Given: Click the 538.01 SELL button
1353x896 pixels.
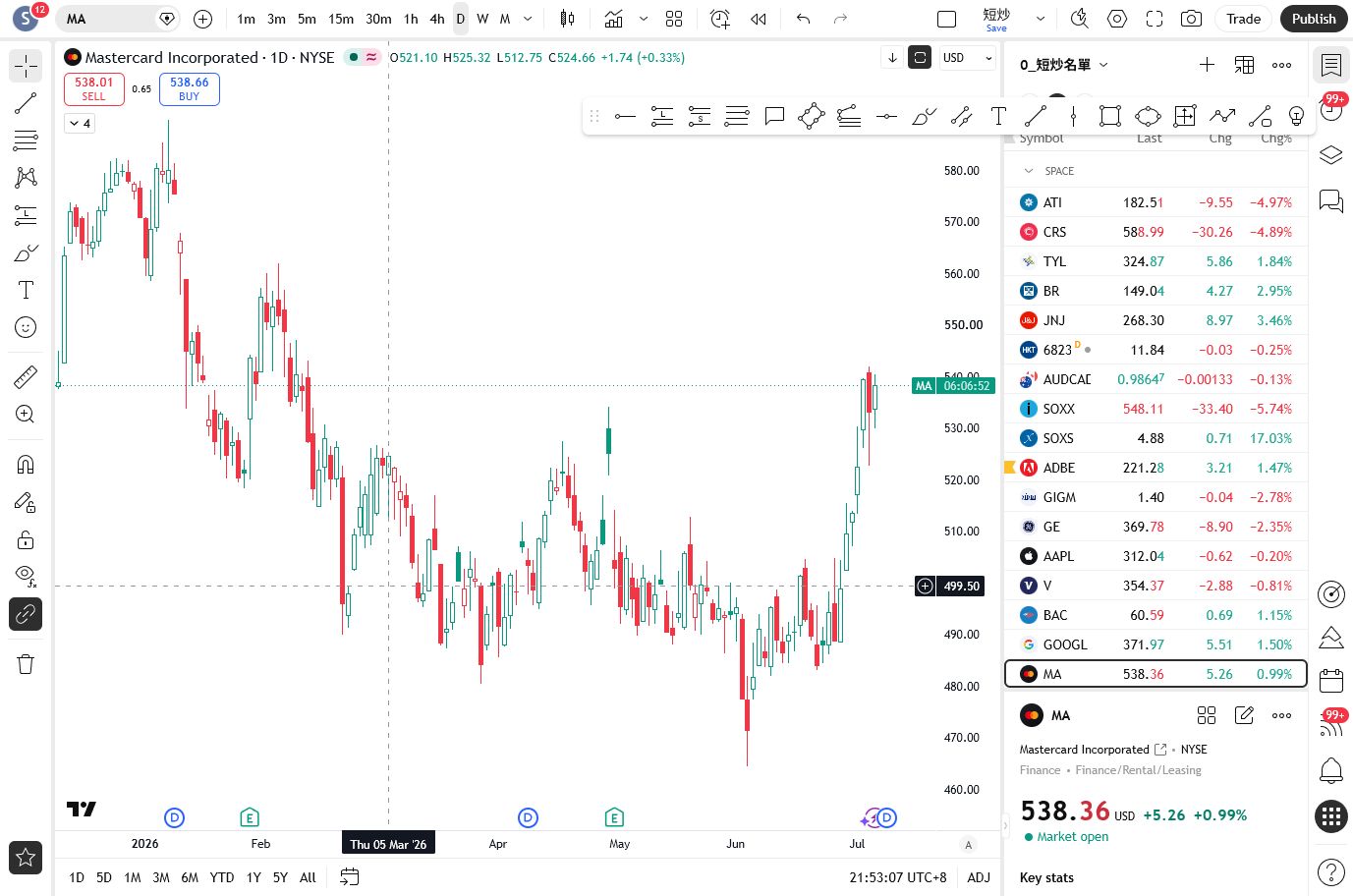Looking at the screenshot, I should coord(93,88).
